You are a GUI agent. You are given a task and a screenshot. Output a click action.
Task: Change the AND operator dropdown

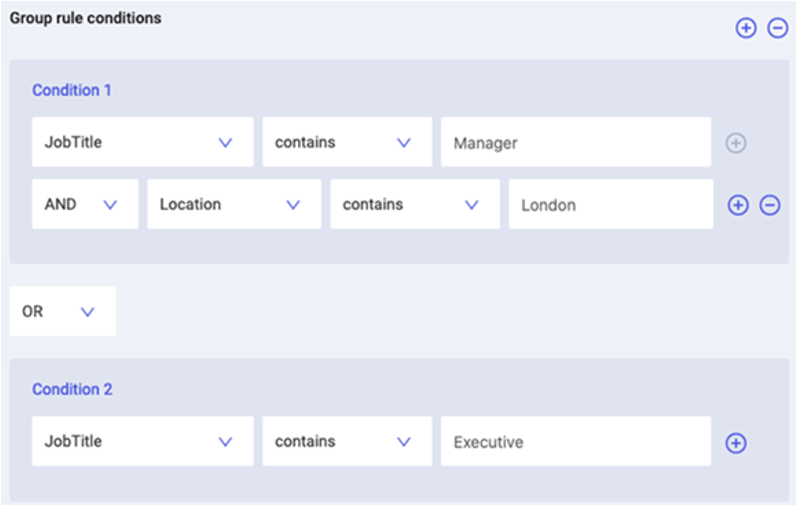pos(85,204)
